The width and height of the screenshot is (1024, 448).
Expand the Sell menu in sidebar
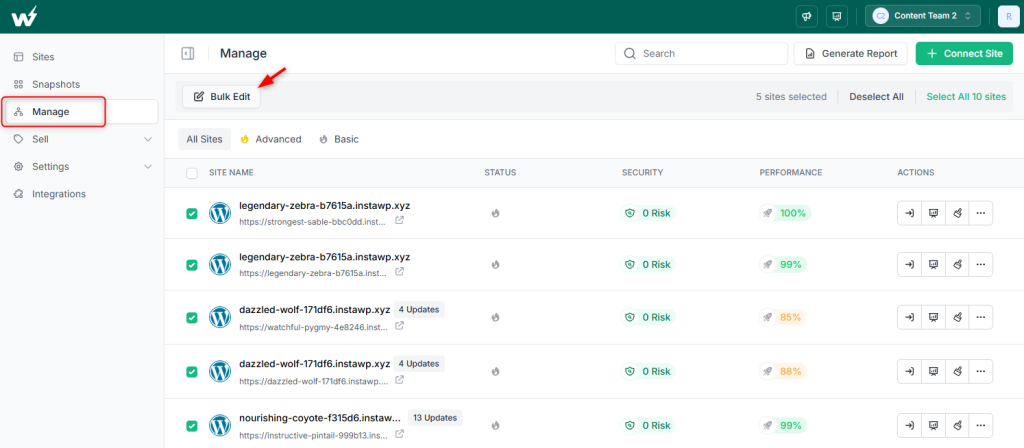[x=82, y=139]
